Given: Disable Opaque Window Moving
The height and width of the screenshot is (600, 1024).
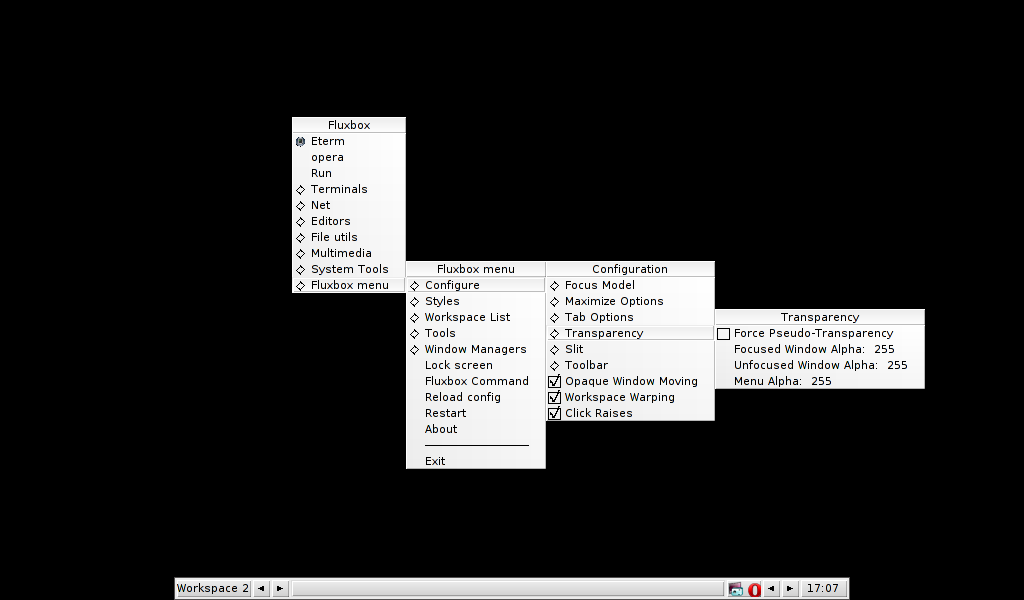Looking at the screenshot, I should 555,381.
